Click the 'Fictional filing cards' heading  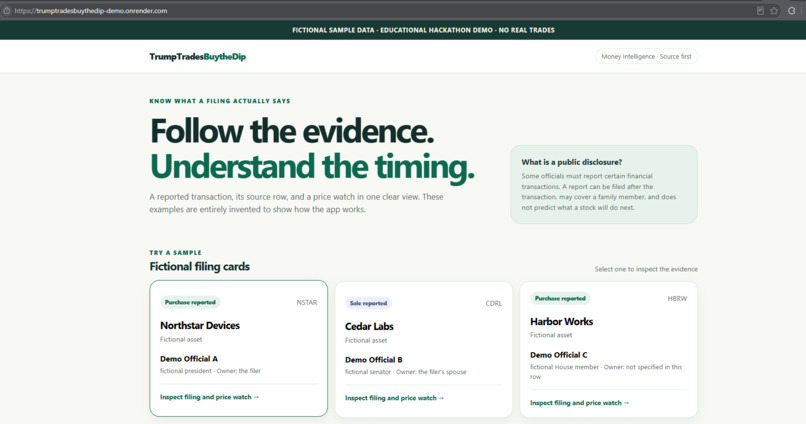(x=199, y=266)
